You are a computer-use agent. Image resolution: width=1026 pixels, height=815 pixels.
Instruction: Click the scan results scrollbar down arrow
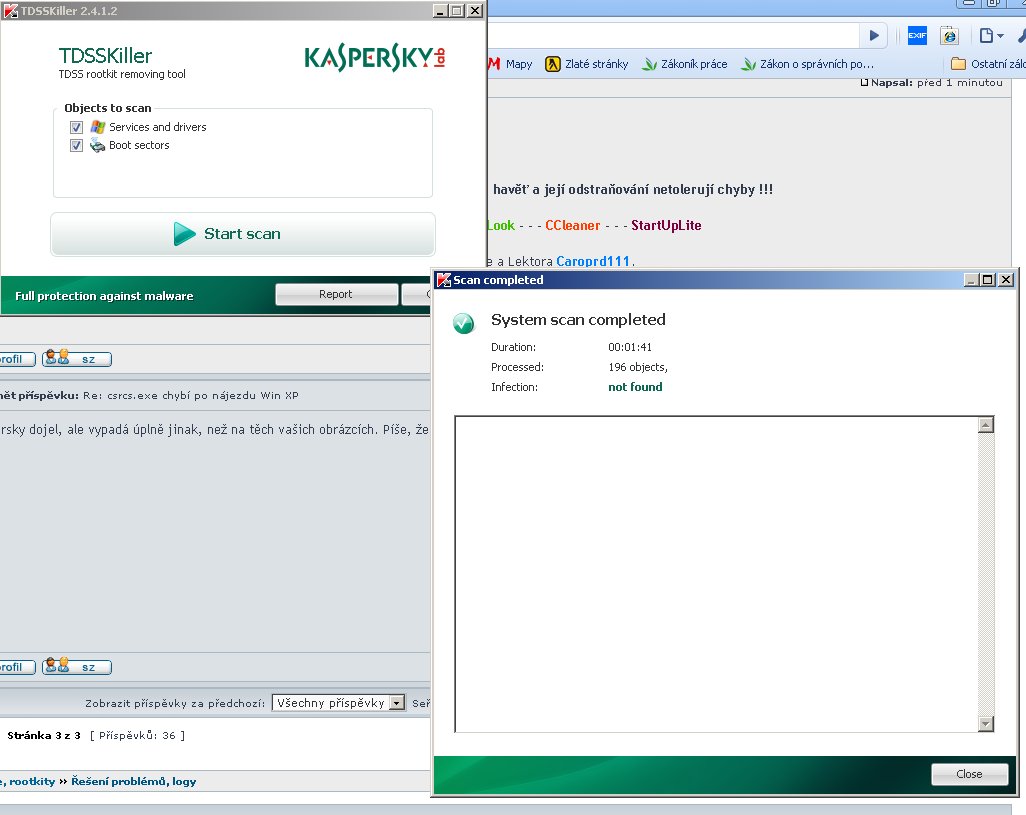click(986, 724)
